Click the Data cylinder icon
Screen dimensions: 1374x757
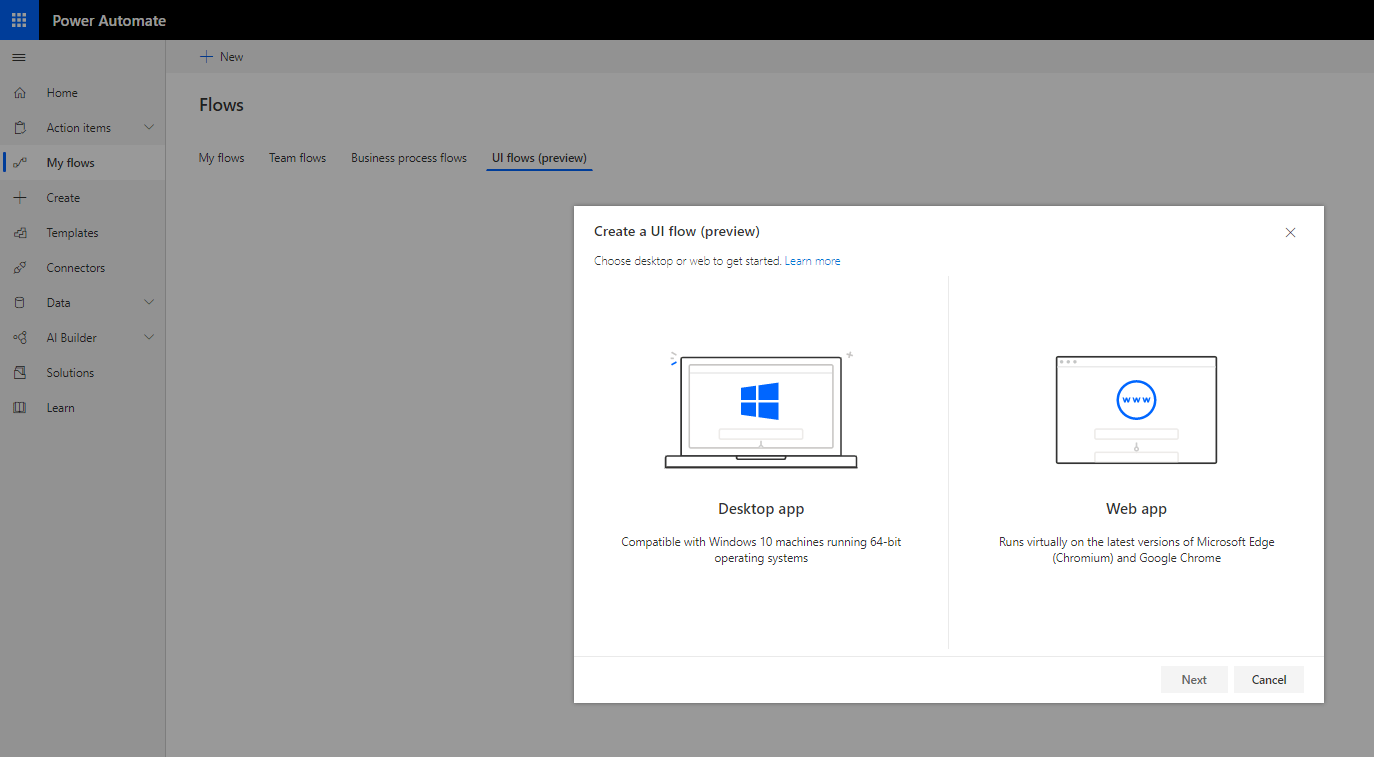tap(20, 303)
